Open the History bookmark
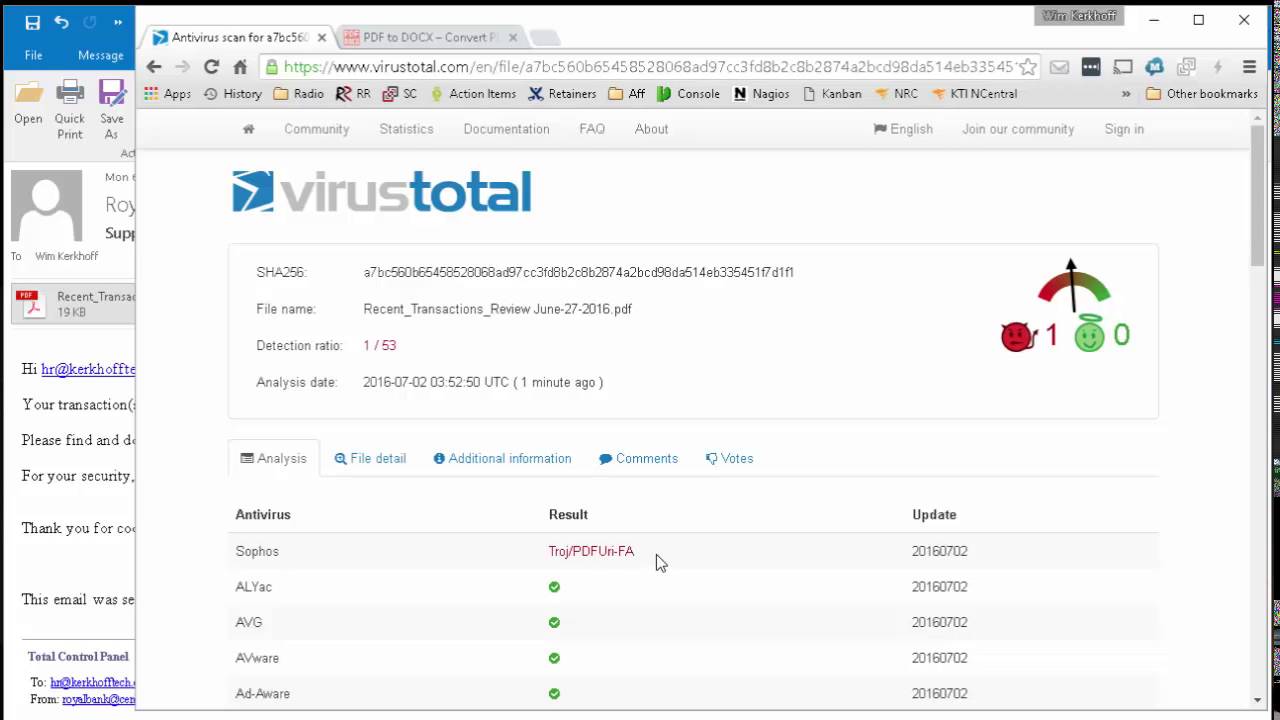This screenshot has width=1280, height=720. point(233,94)
